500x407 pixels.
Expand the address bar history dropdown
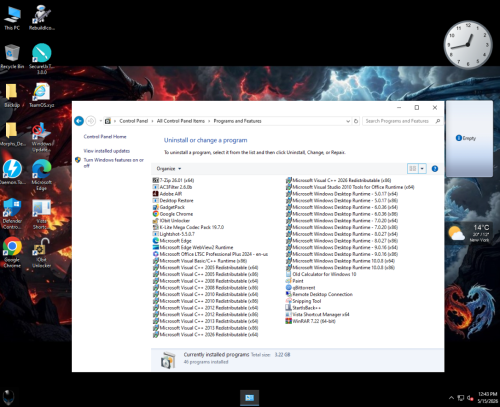click(348, 121)
